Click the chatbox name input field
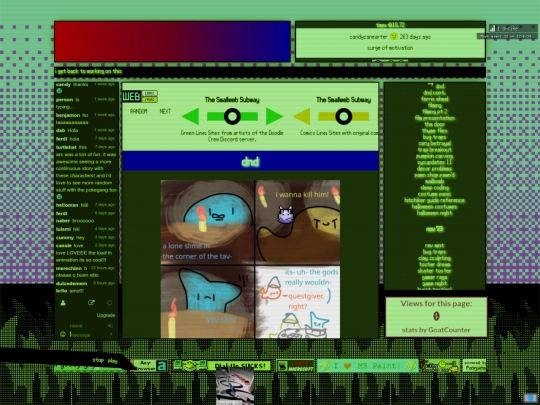Image resolution: width=540 pixels, height=405 pixels. (x=86, y=325)
